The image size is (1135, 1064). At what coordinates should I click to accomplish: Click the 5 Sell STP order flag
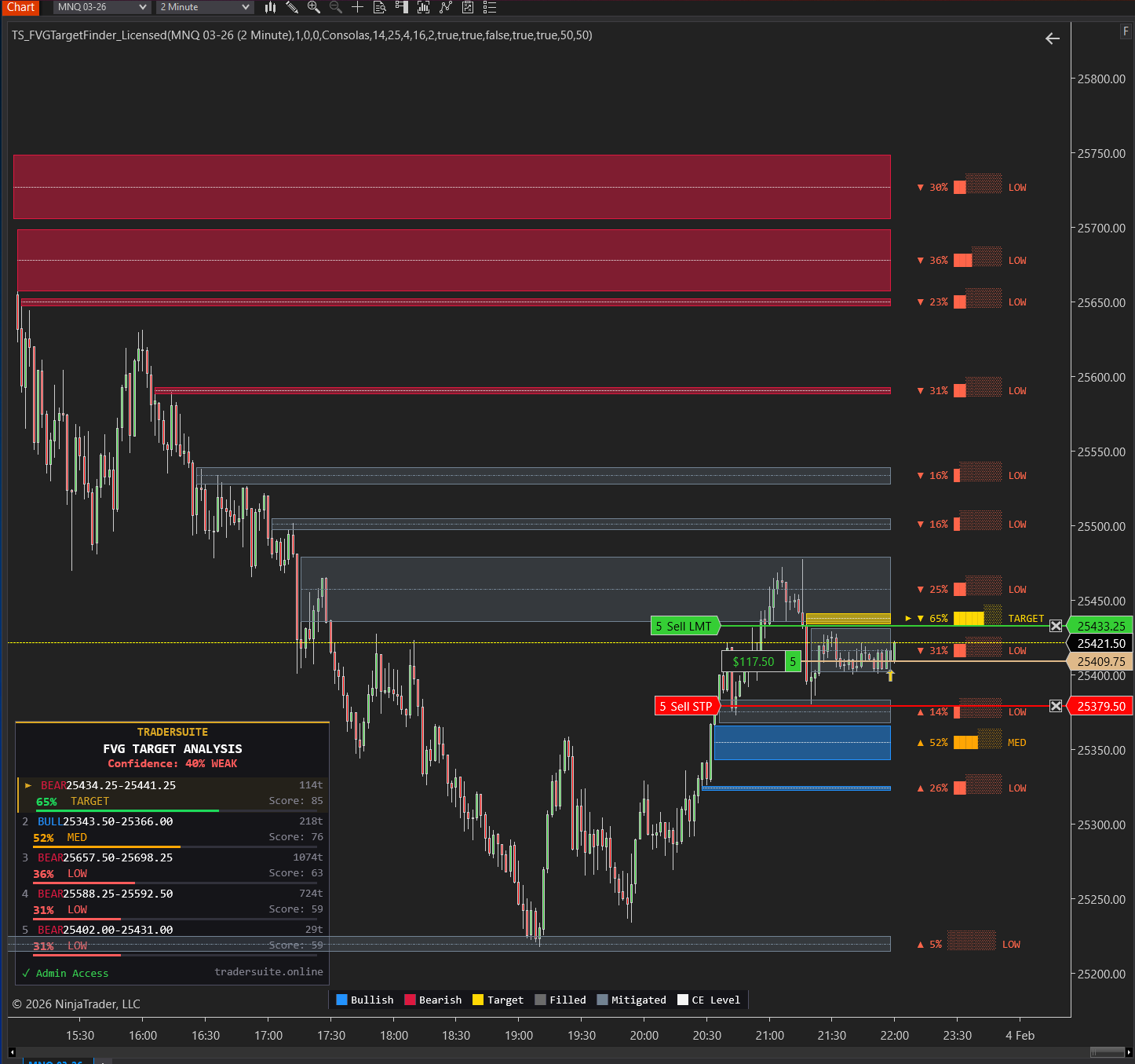(x=687, y=706)
